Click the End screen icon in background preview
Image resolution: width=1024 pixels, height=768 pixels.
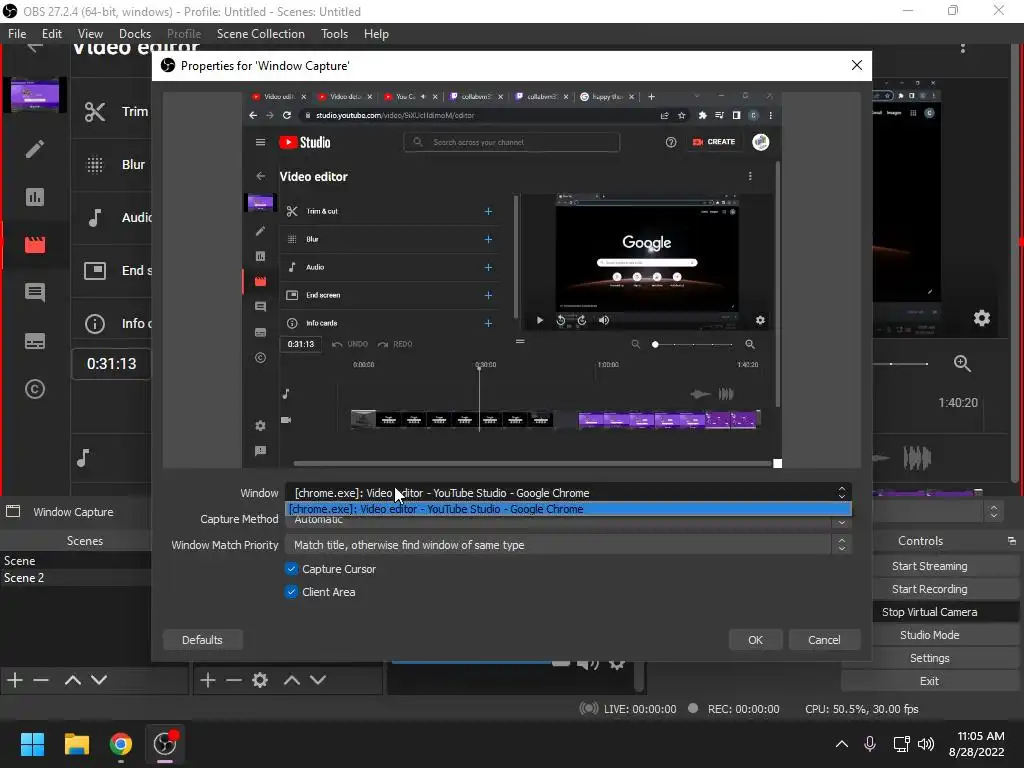pyautogui.click(x=95, y=270)
